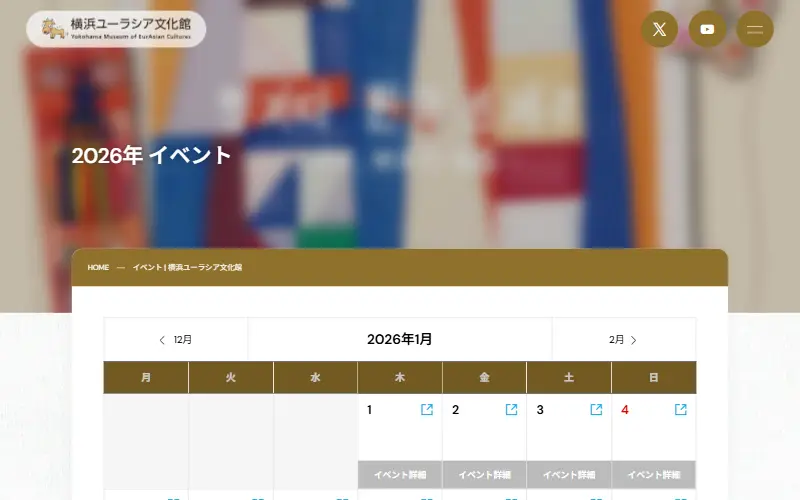The width and height of the screenshot is (800, 500).
Task: Open external link icon for January 3
Action: tap(596, 409)
